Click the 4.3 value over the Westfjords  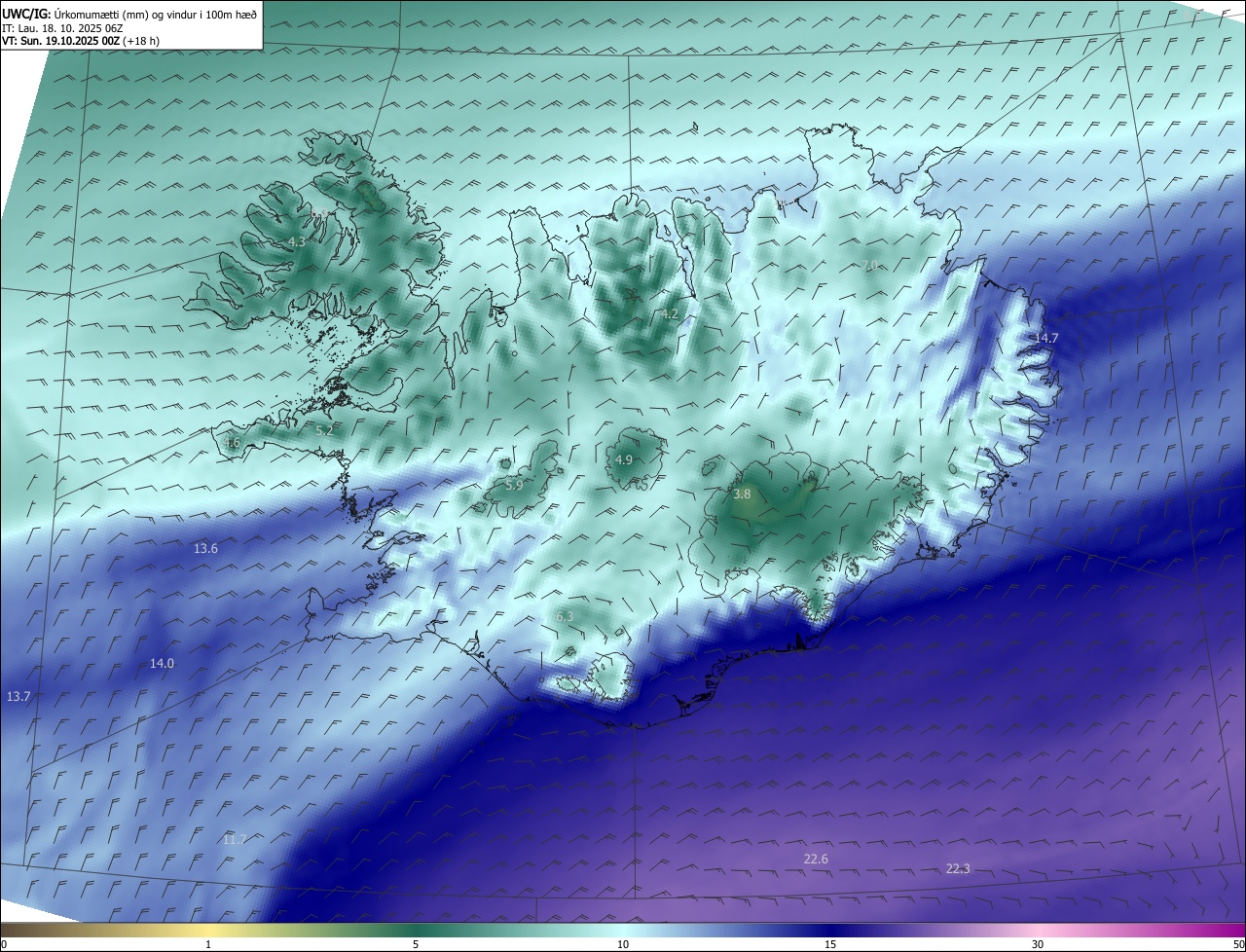click(x=297, y=241)
